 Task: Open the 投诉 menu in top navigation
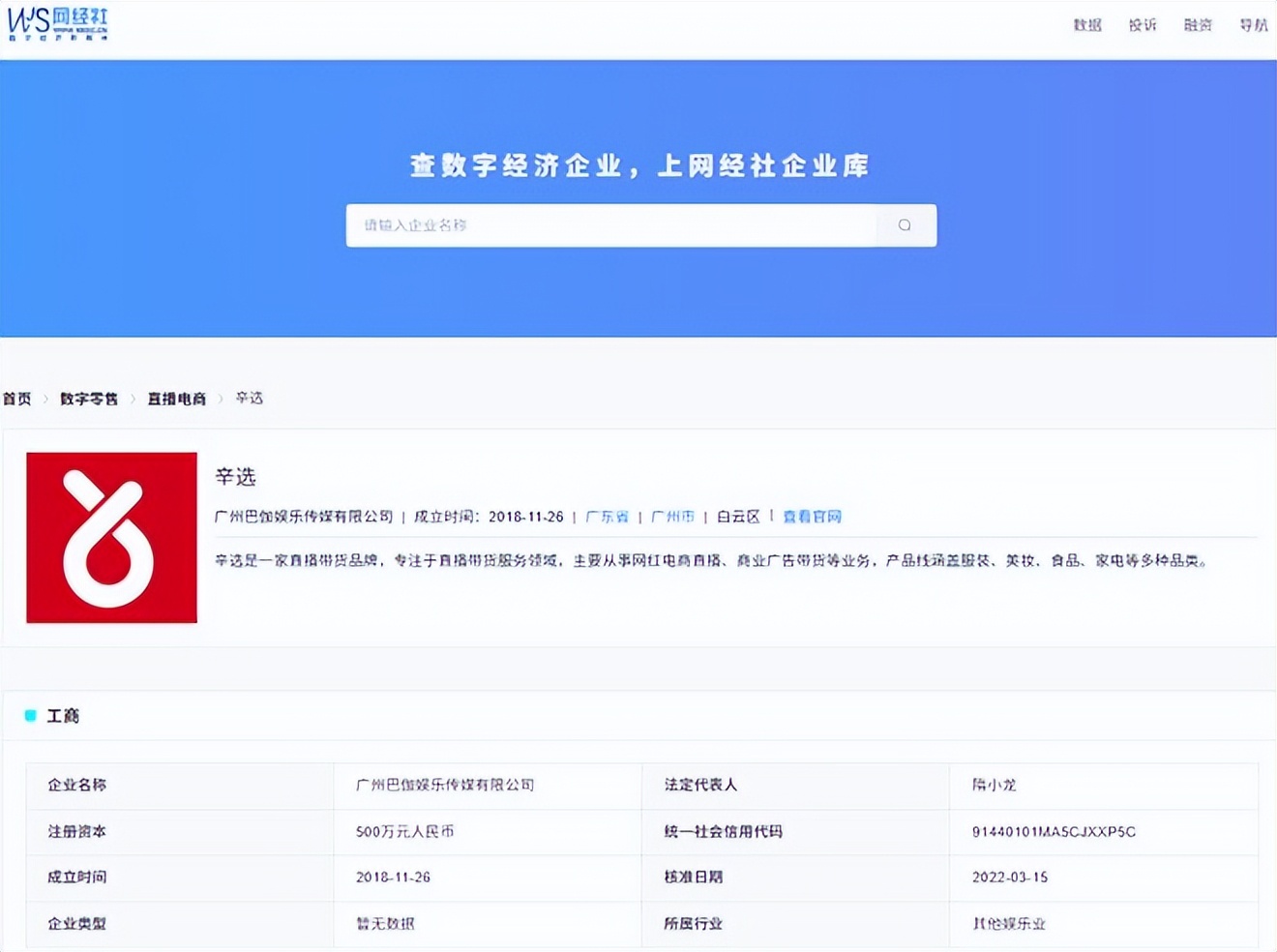1143,25
